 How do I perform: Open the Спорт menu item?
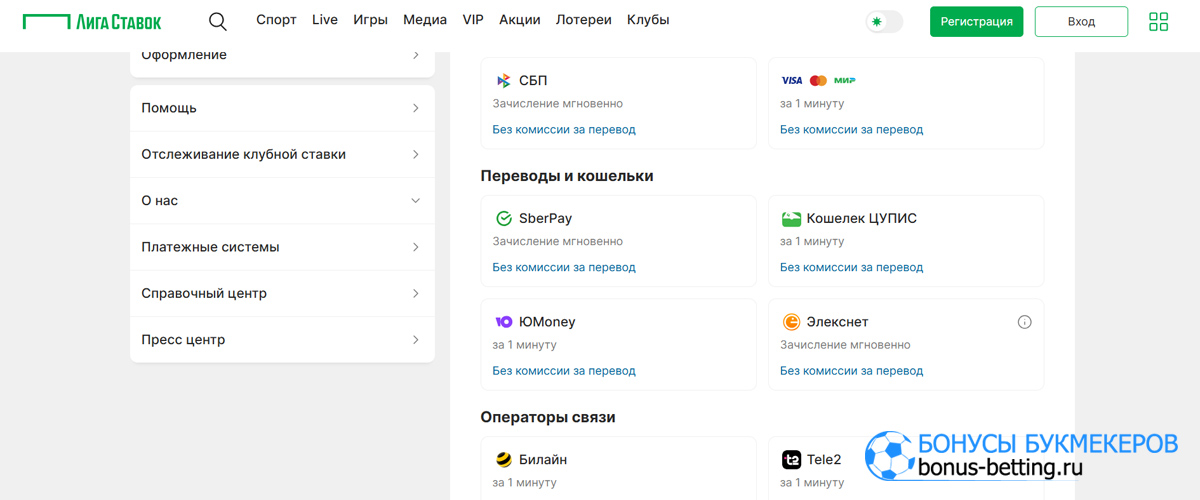[276, 20]
